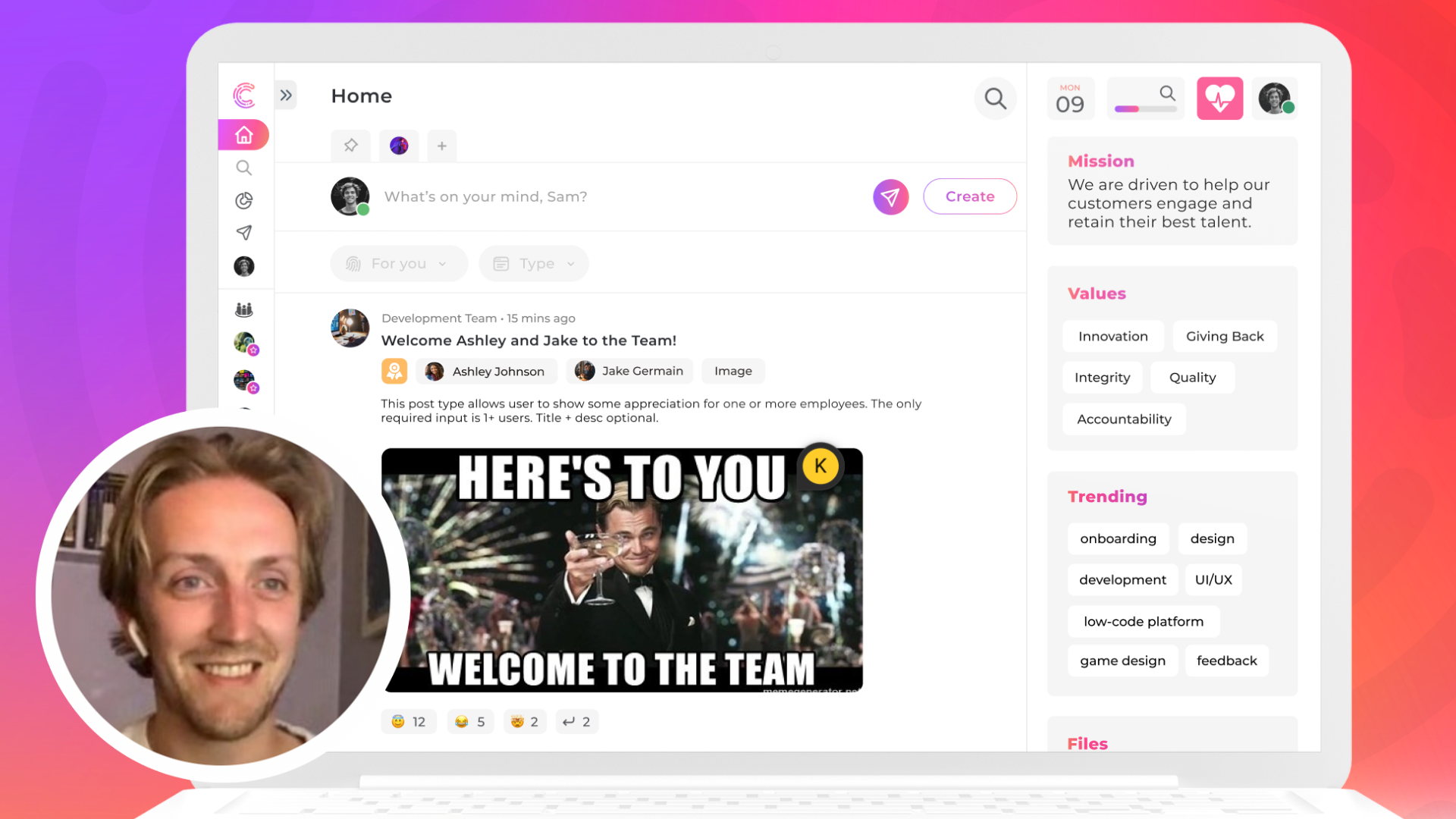The height and width of the screenshot is (819, 1456).
Task: Toggle the halo emoji reaction with 12
Action: coord(409,722)
